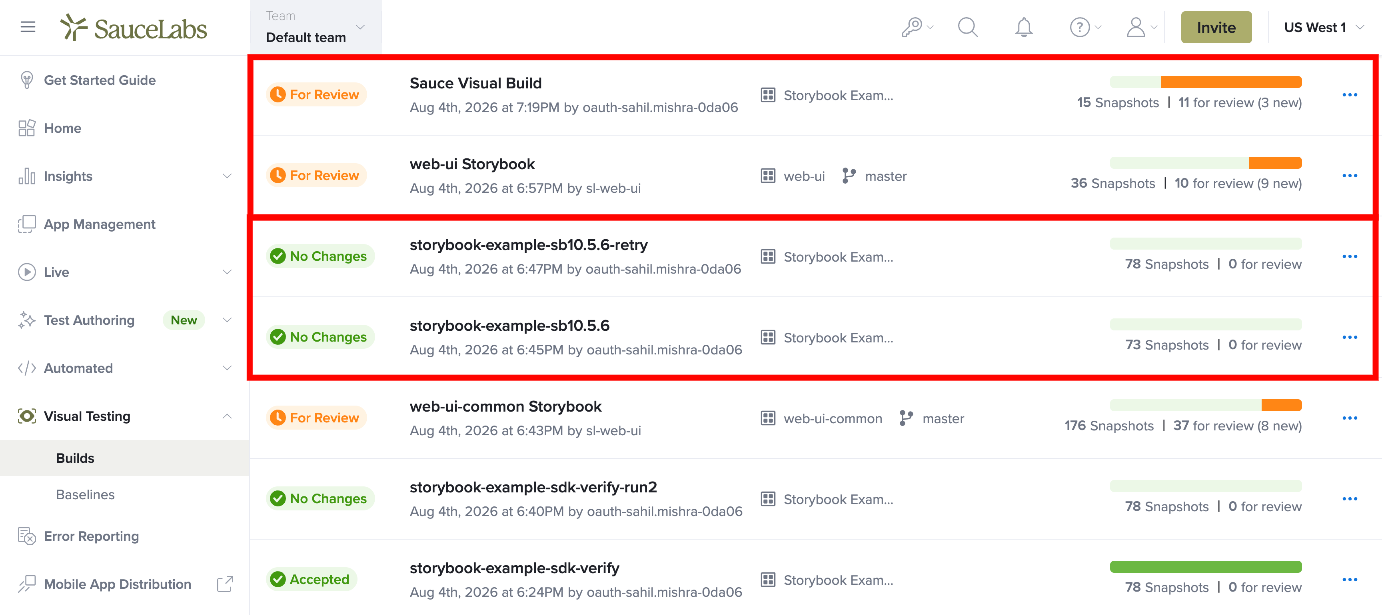1382x615 pixels.
Task: Click the access key icon
Action: tap(917, 27)
